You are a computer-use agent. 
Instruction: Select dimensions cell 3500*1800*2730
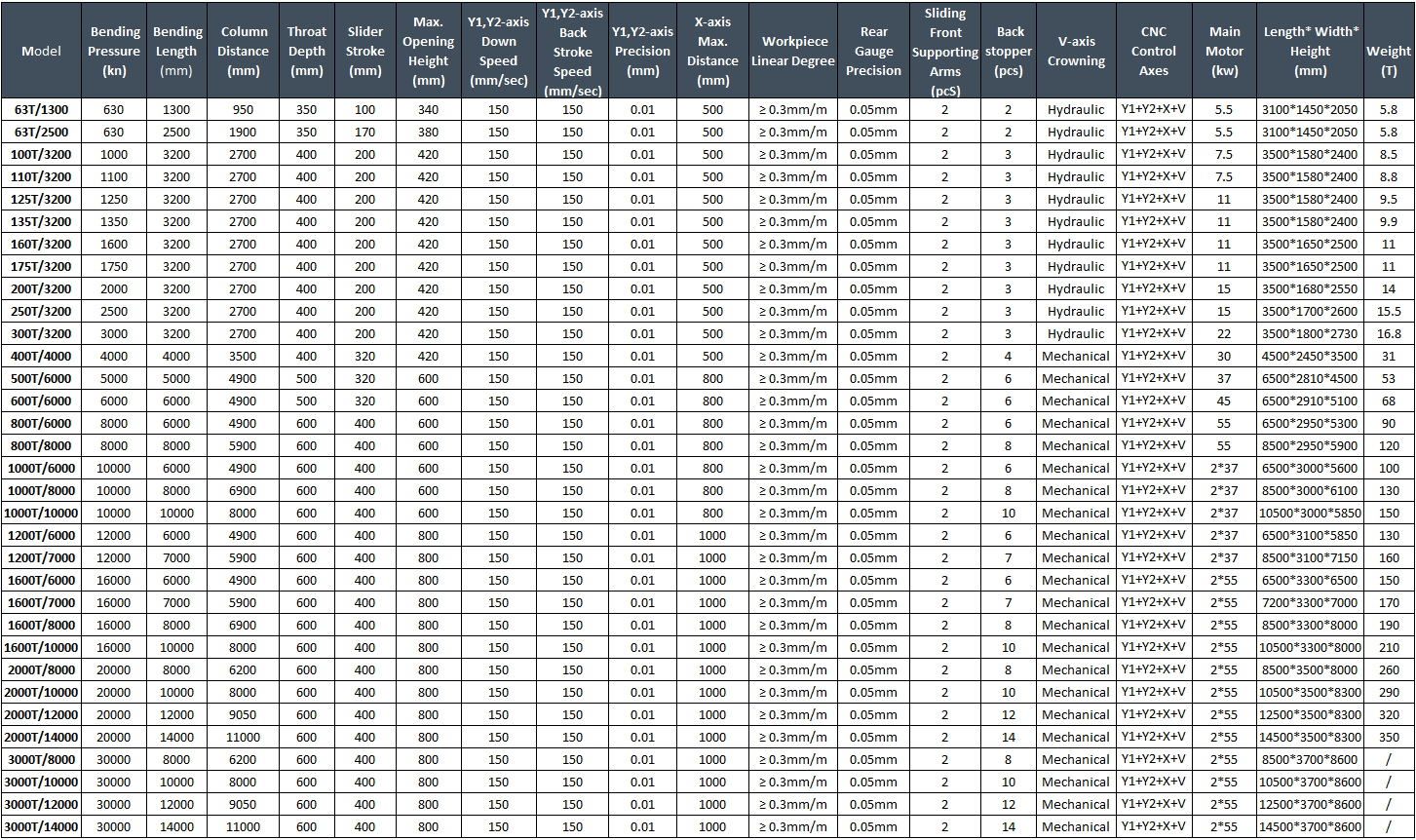point(1310,334)
